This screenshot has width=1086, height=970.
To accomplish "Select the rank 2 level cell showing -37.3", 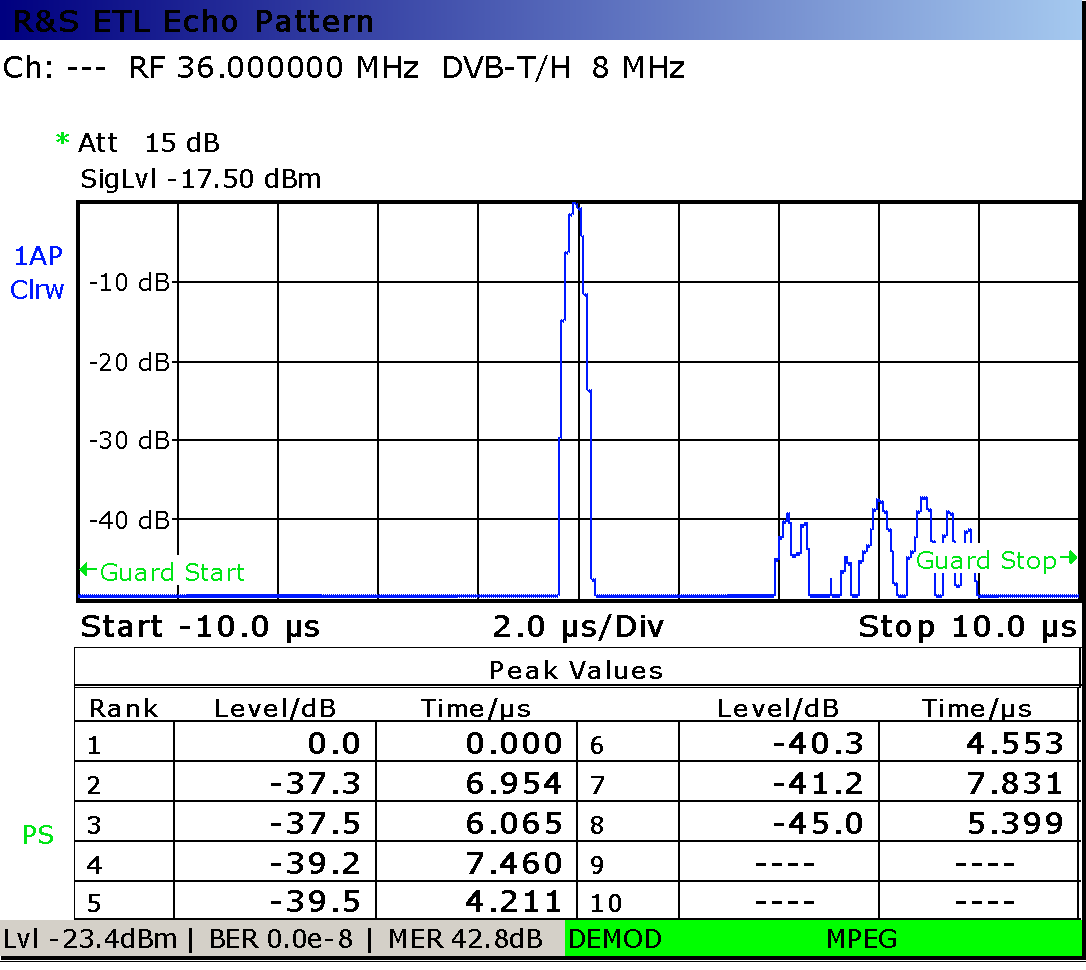I will pos(314,783).
